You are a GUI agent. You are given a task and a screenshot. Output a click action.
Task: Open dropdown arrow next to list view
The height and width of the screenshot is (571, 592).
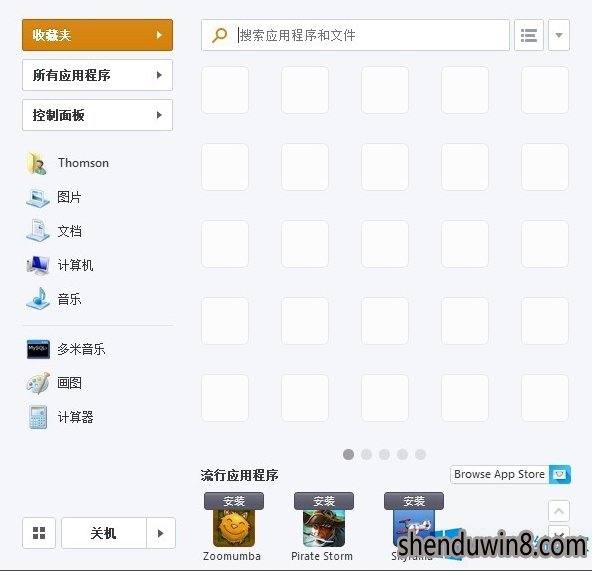559,35
